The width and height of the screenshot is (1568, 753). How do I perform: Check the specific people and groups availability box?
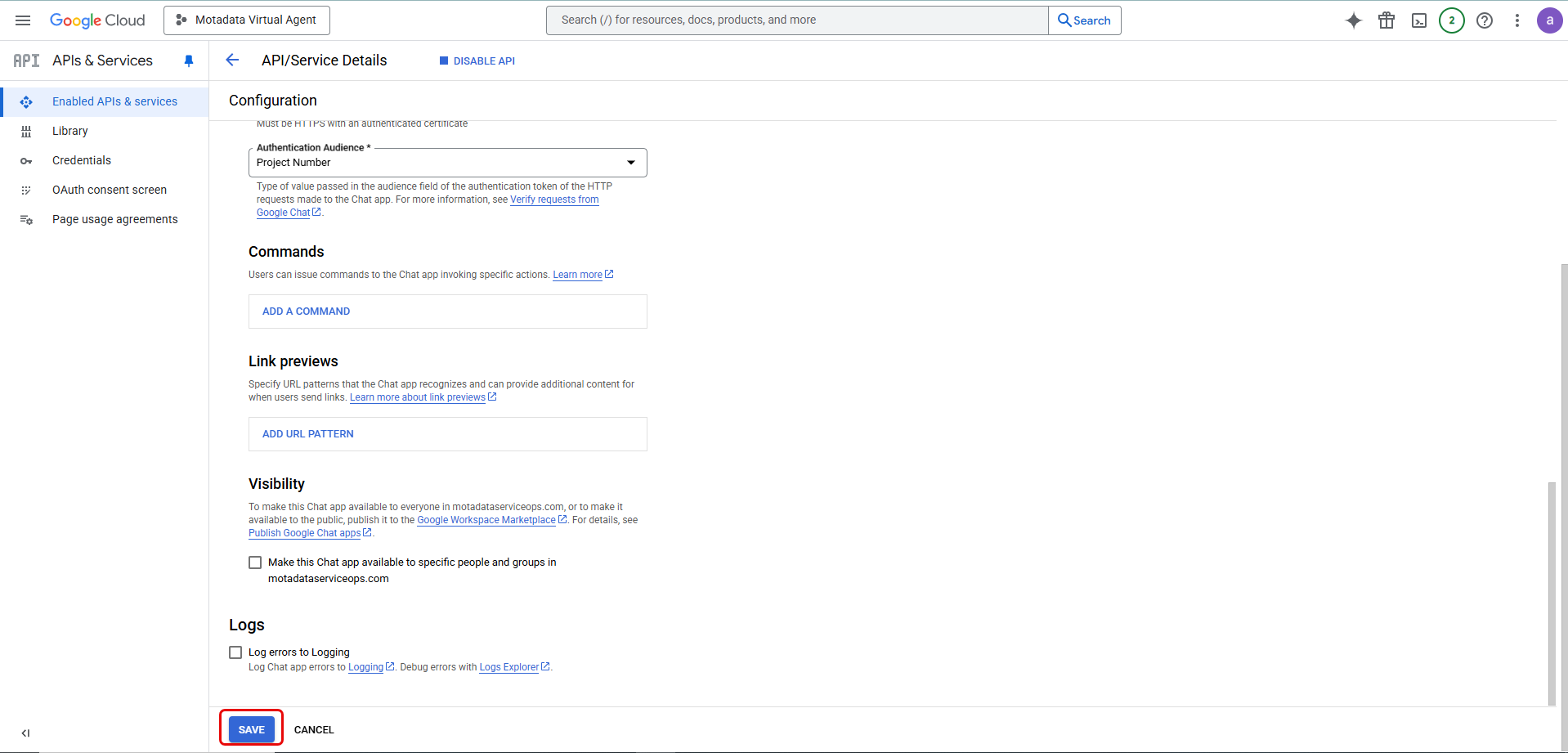point(255,563)
